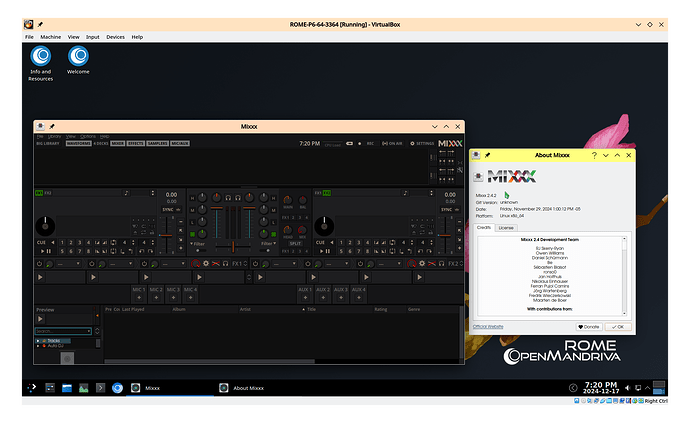Click the CUE button on the left deck
The height and width of the screenshot is (430, 690).
41,243
